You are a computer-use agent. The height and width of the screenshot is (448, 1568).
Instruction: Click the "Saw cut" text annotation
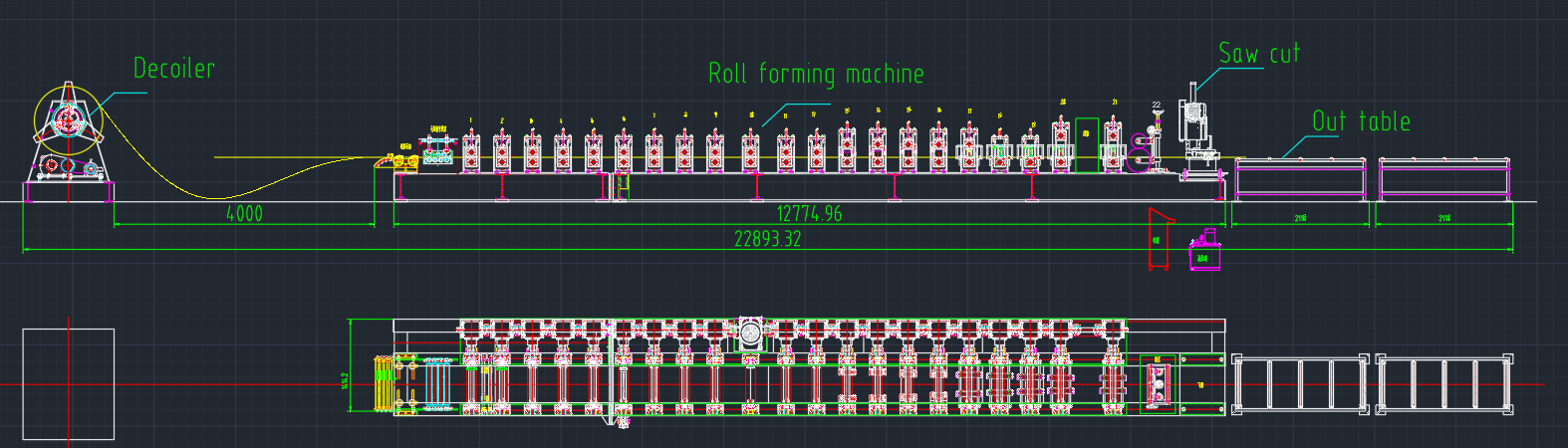coord(1259,54)
